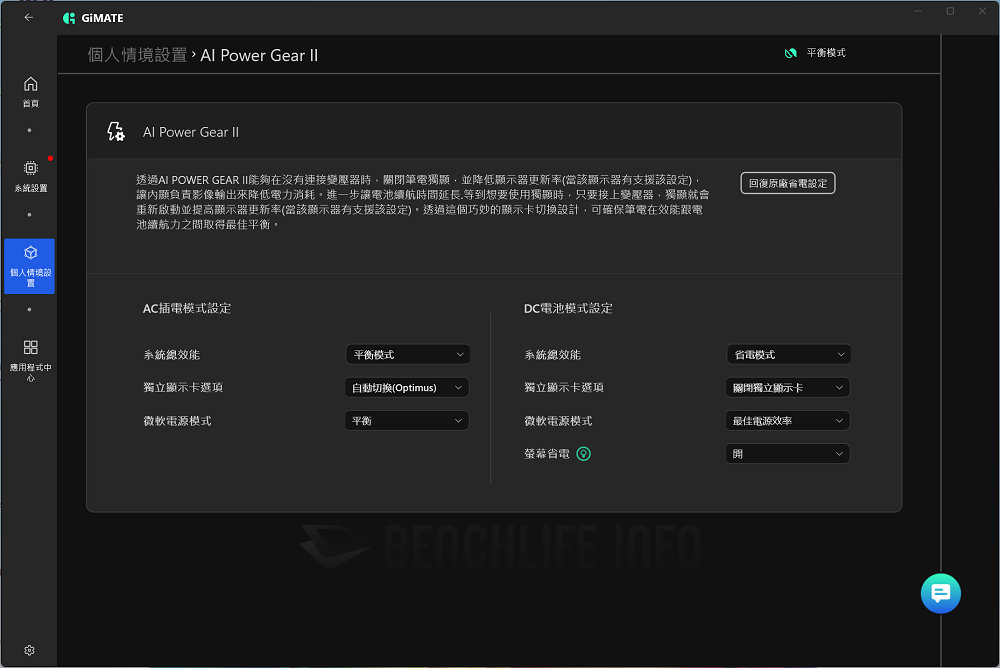
Task: Open the AC 系統總效能 平衡模式 dropdown
Action: (407, 354)
